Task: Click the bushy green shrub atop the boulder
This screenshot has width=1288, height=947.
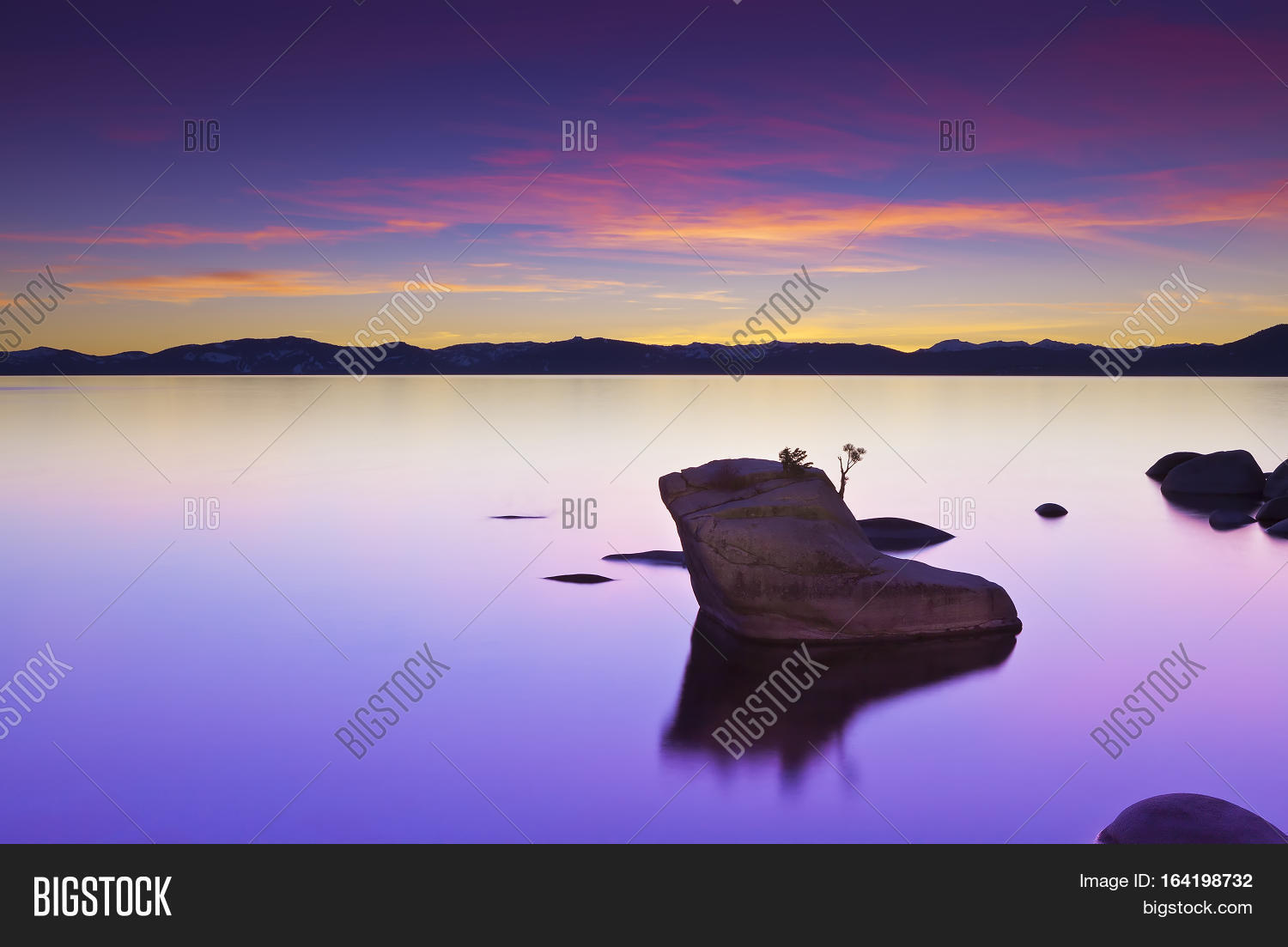Action: [794, 461]
